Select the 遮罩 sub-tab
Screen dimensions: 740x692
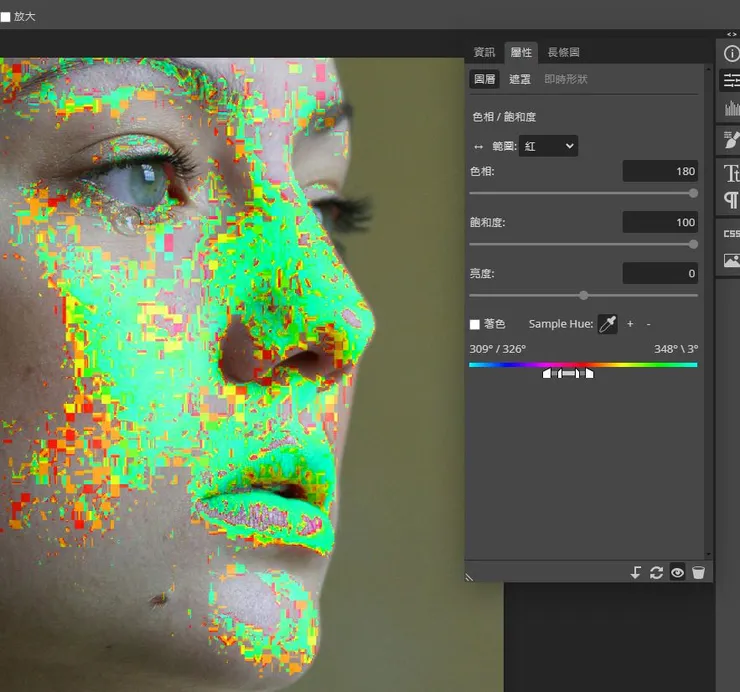tap(520, 79)
